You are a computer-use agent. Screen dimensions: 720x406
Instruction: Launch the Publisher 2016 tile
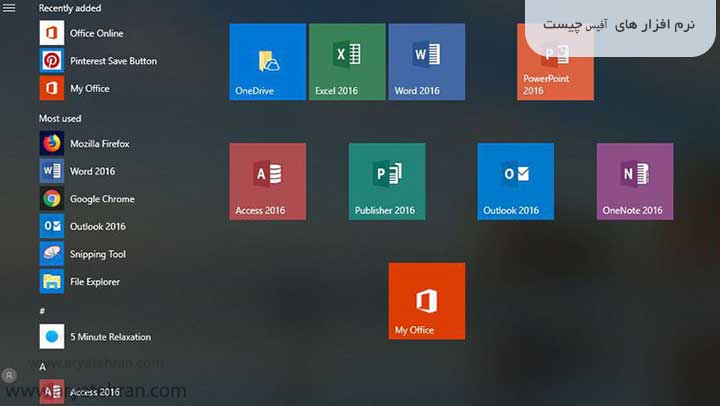tap(387, 181)
